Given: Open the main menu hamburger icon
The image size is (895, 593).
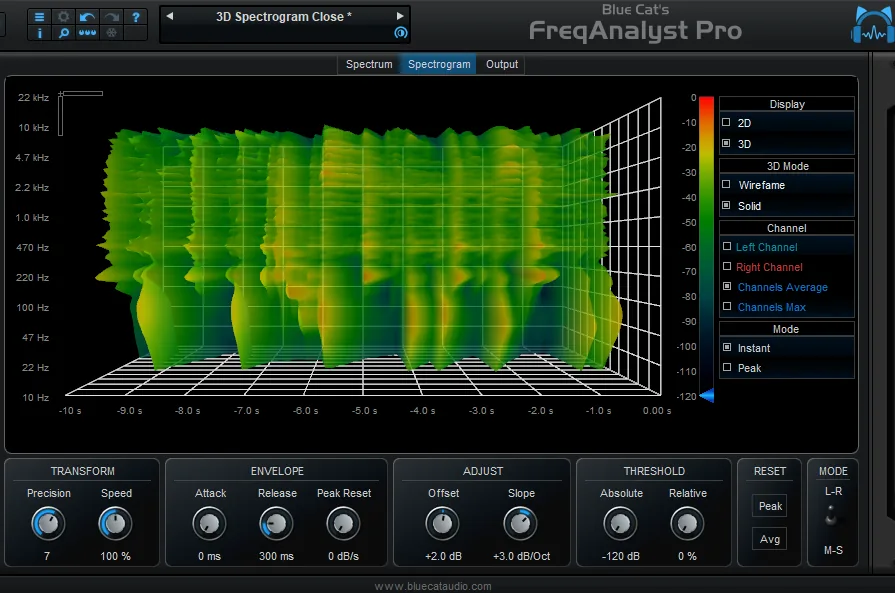Looking at the screenshot, I should (x=39, y=17).
